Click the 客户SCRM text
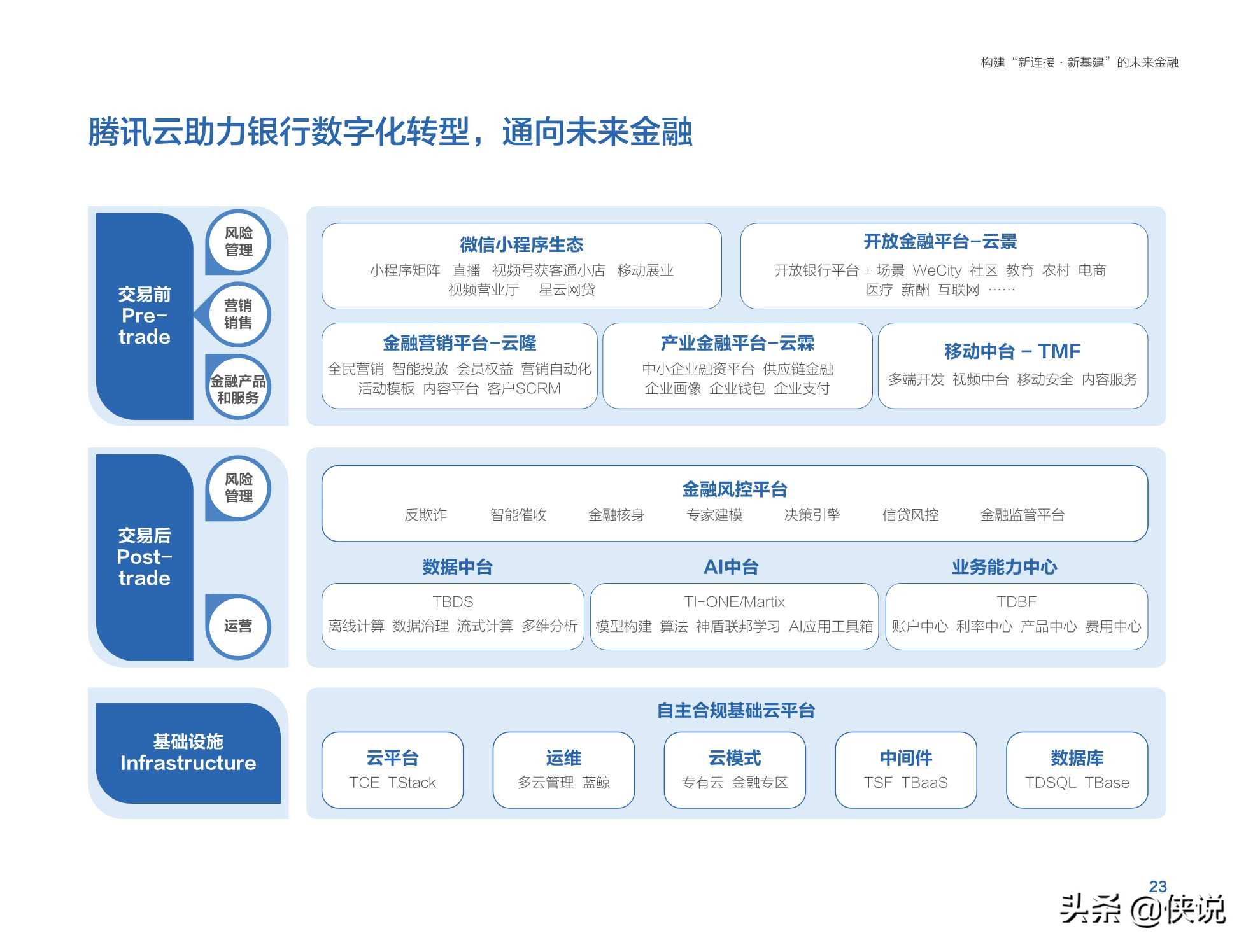The image size is (1253, 952). pos(524,388)
